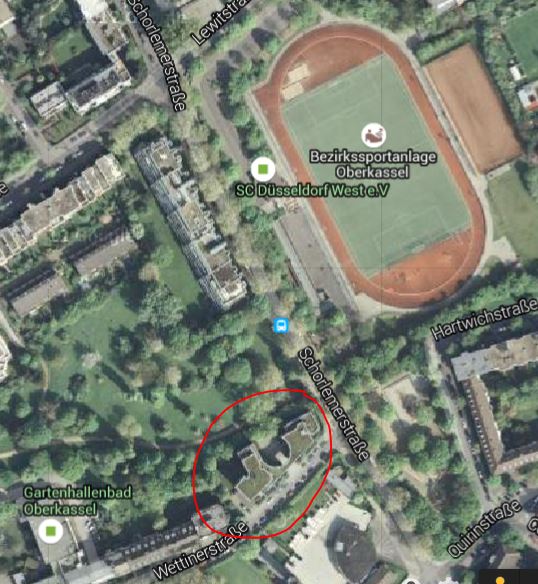Select the long building west of SC marker
The height and width of the screenshot is (584, 538).
tap(189, 223)
